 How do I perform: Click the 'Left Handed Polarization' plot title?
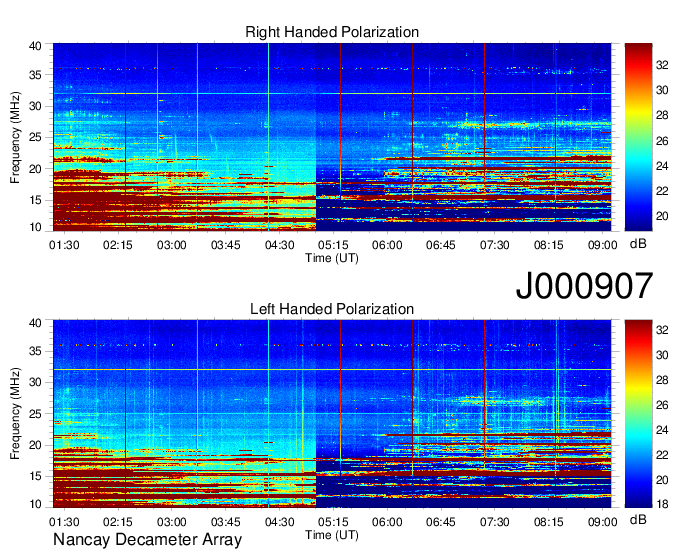pos(332,309)
